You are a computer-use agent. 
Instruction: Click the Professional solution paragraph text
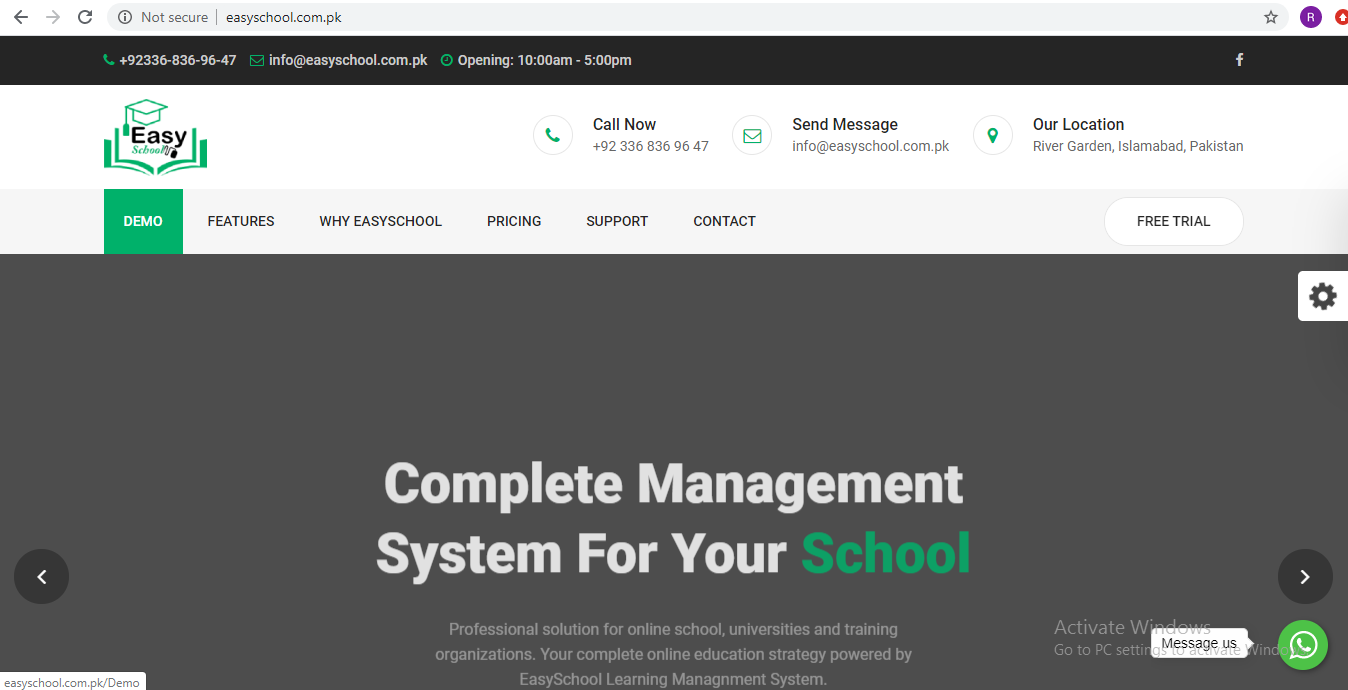(673, 654)
